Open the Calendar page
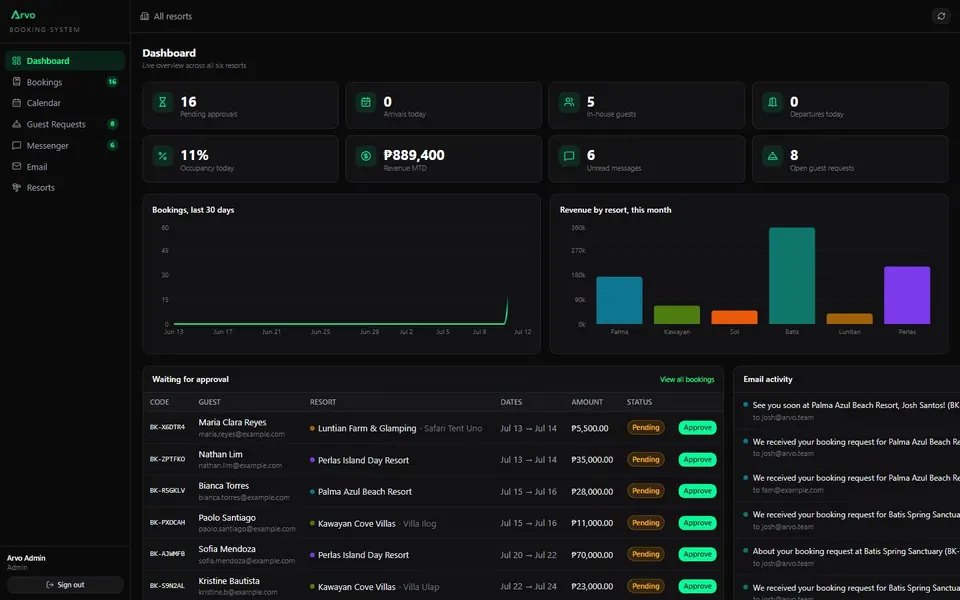 pyautogui.click(x=65, y=103)
